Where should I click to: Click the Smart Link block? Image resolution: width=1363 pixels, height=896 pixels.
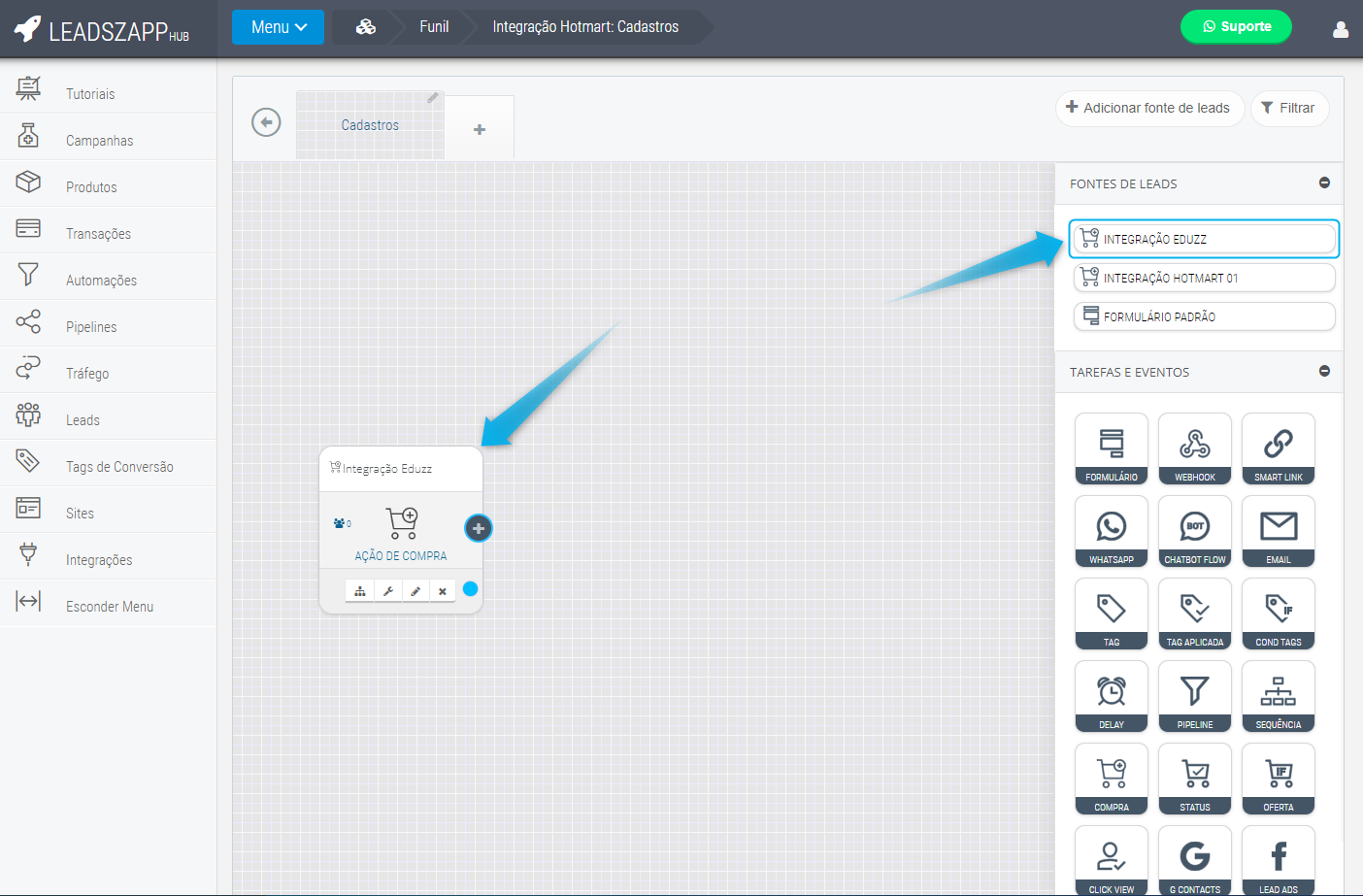(1278, 448)
